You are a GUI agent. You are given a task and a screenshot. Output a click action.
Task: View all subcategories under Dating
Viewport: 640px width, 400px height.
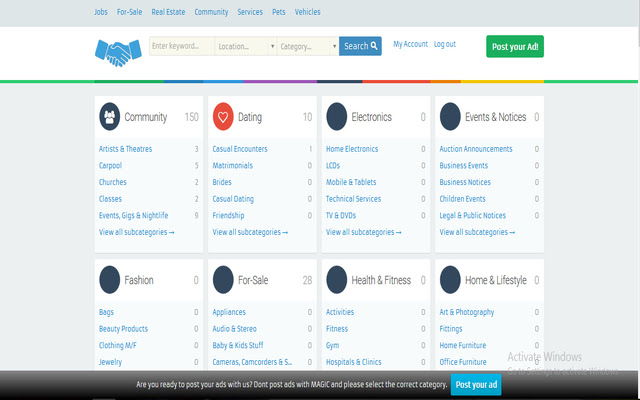[x=250, y=232]
